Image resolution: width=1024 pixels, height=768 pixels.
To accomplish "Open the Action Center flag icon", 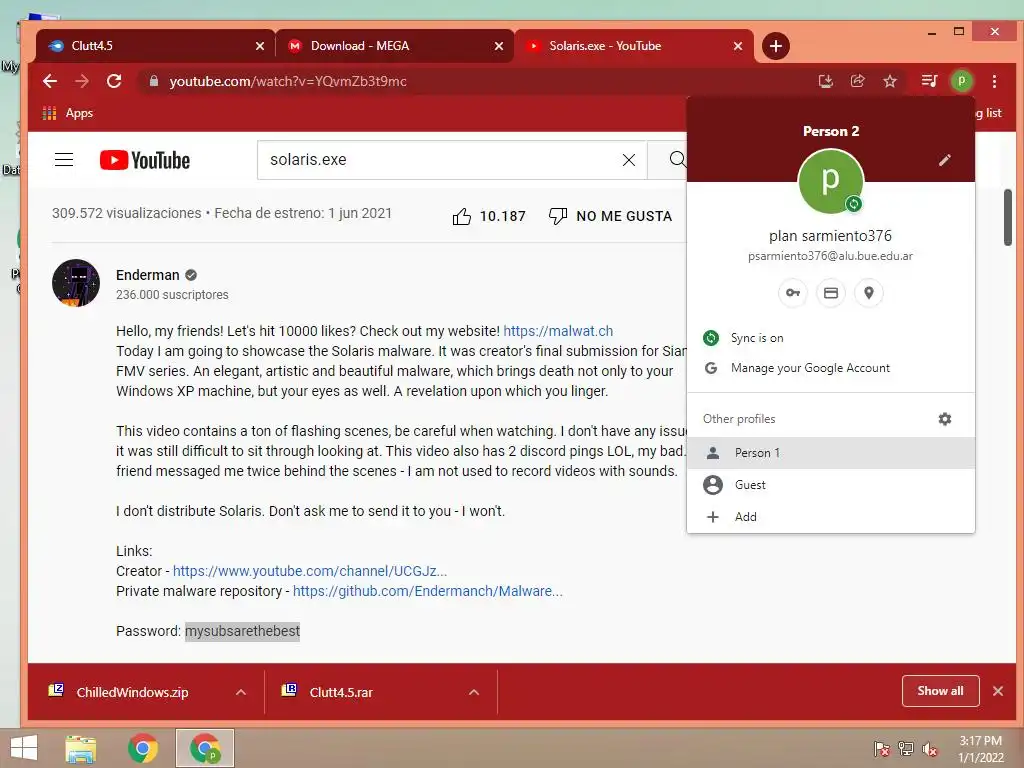I will 882,749.
